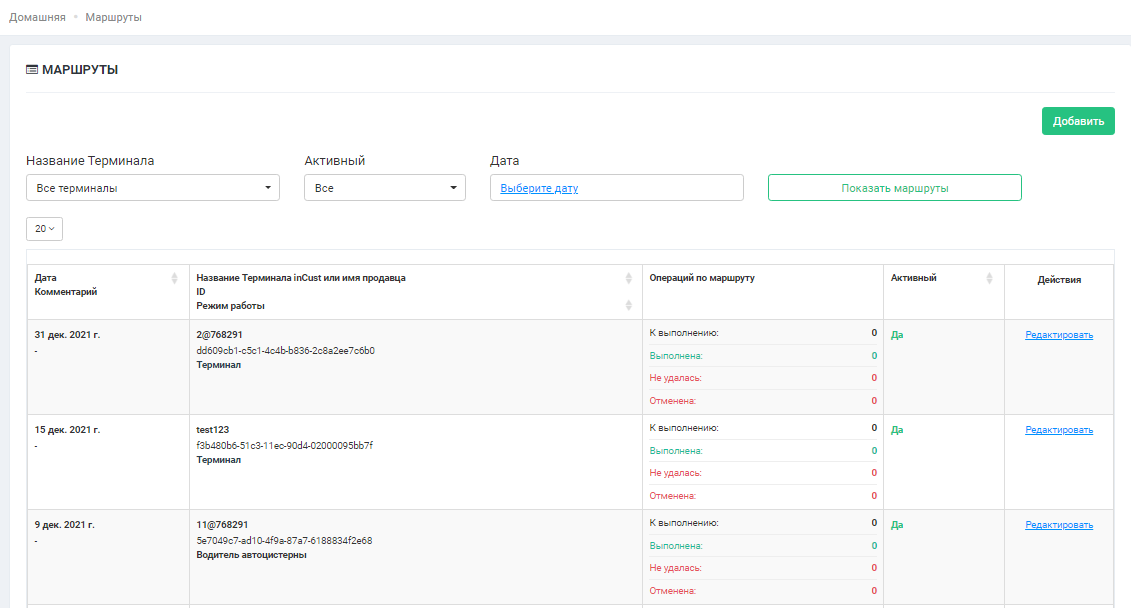Image resolution: width=1131 pixels, height=608 pixels.
Task: Click the Дата input field
Action: 660,188
